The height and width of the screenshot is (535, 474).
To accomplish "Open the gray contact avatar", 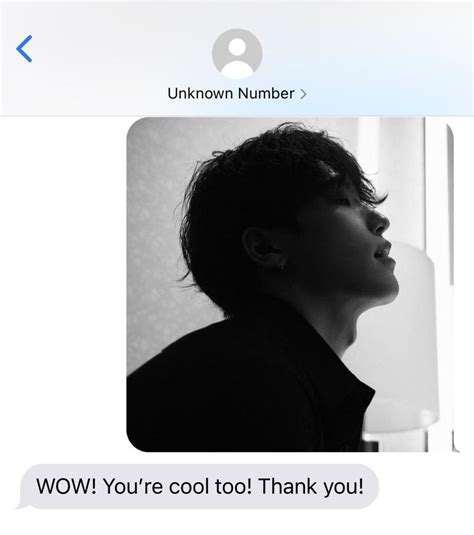I will tap(237, 54).
